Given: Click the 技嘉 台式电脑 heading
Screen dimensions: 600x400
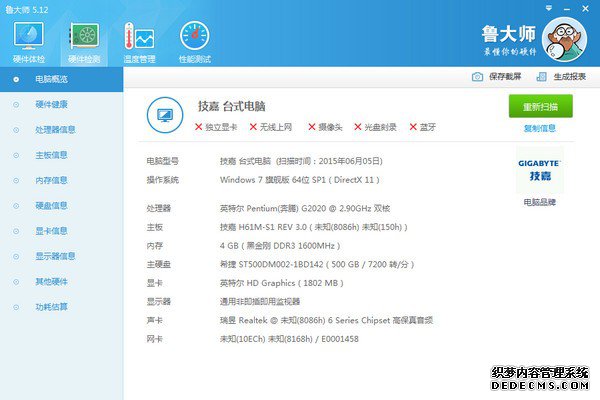Looking at the screenshot, I should click(x=232, y=106).
